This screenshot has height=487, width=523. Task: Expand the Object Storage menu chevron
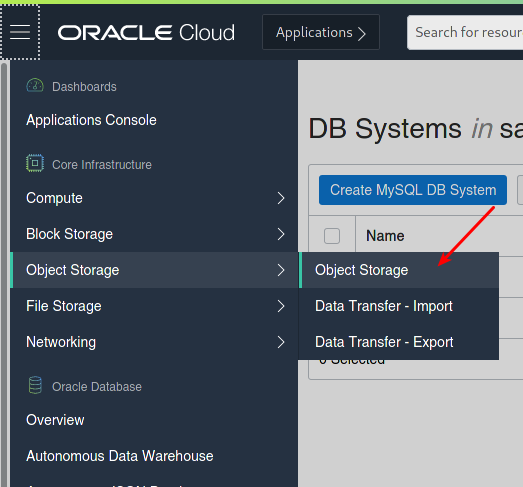(x=281, y=270)
